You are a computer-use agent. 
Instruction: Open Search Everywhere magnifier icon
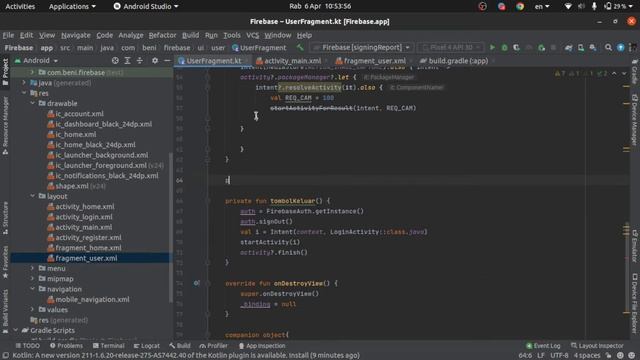pos(608,48)
